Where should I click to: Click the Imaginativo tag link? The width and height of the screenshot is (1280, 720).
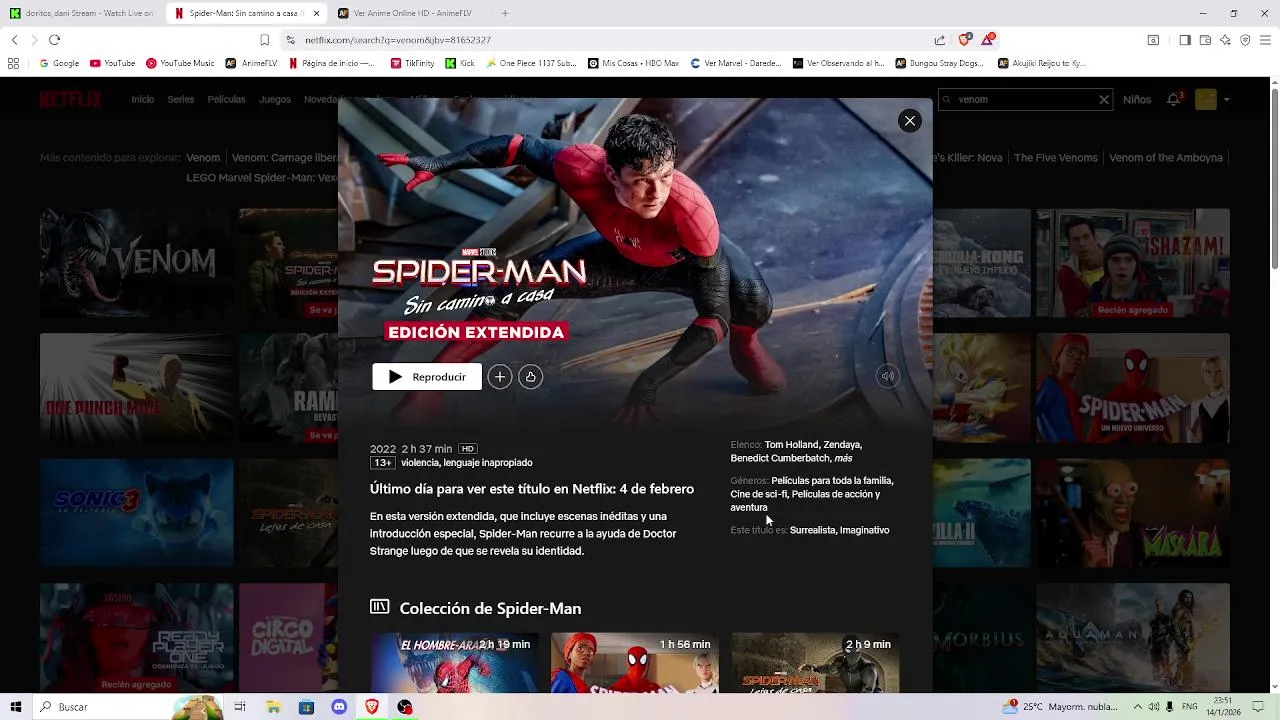pos(864,530)
